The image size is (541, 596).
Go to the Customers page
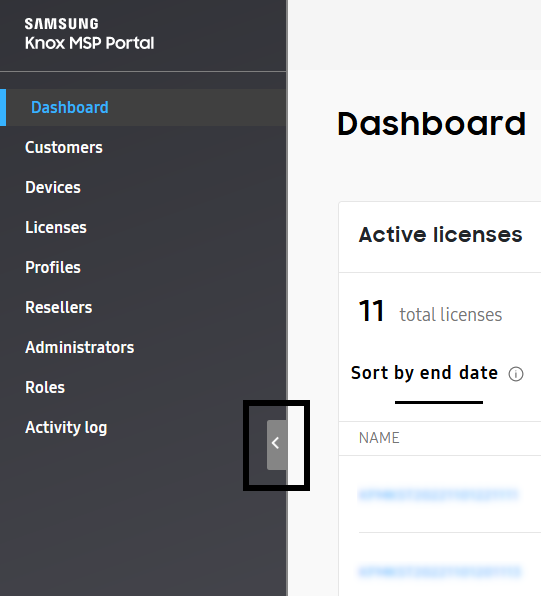click(63, 147)
